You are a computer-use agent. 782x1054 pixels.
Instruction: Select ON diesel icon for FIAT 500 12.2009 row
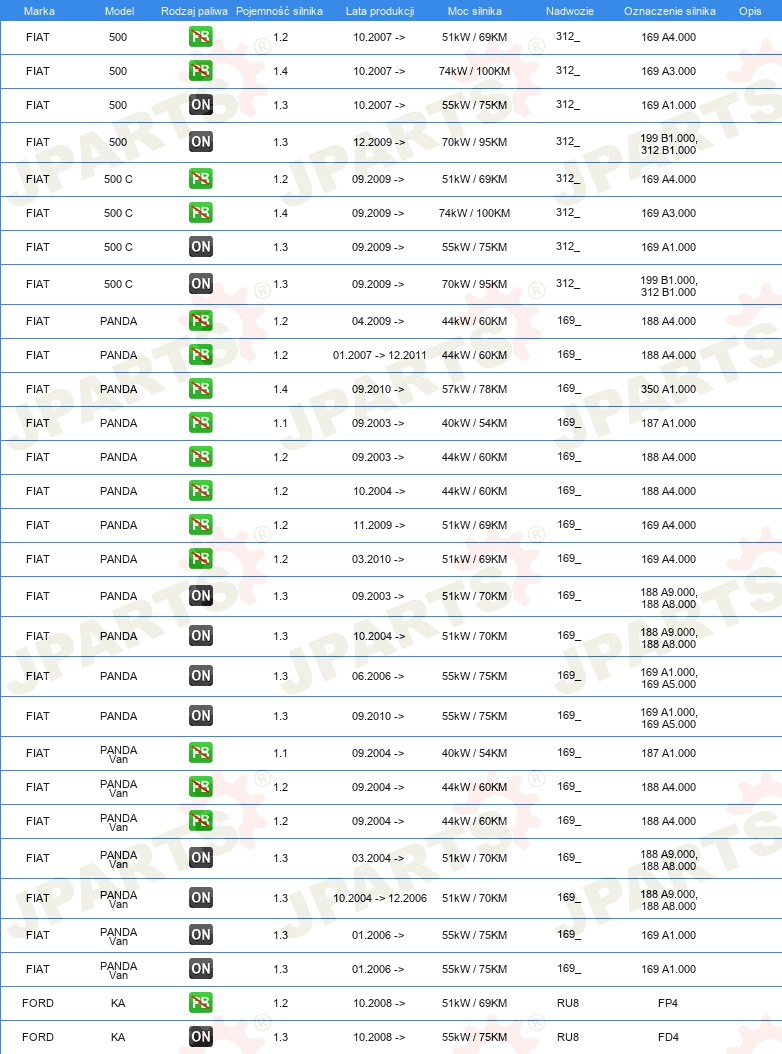coord(200,142)
